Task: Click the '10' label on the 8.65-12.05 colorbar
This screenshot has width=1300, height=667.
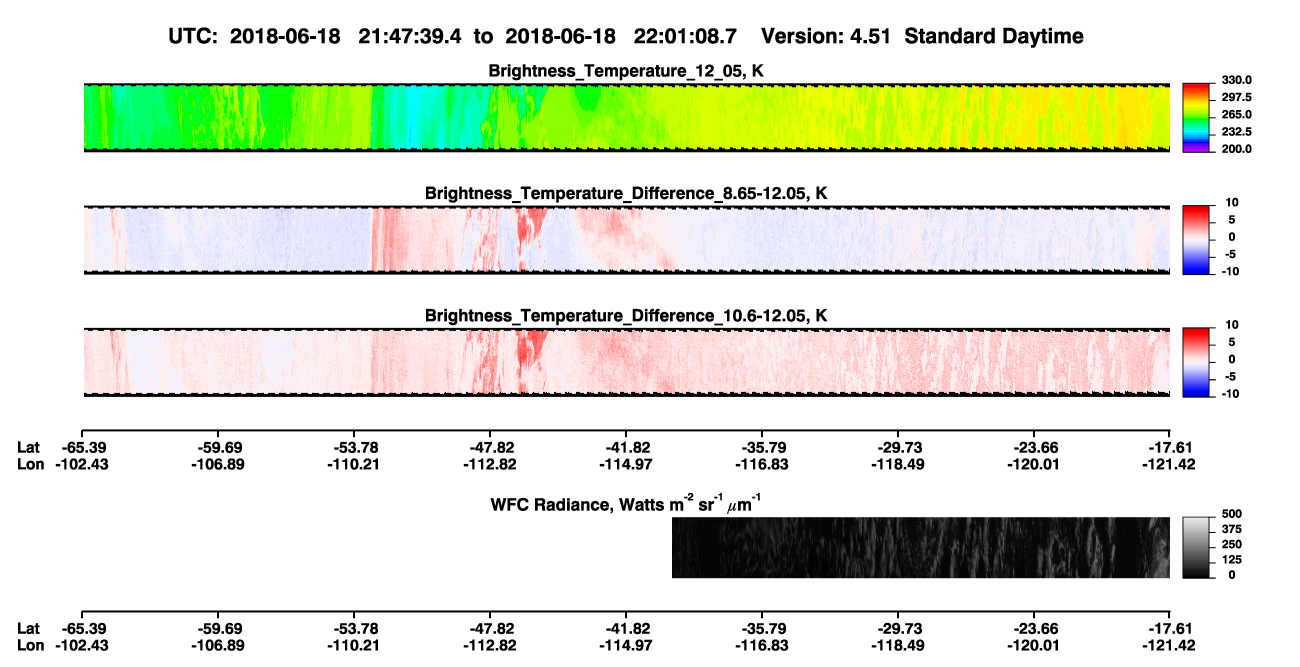Action: coord(1230,203)
